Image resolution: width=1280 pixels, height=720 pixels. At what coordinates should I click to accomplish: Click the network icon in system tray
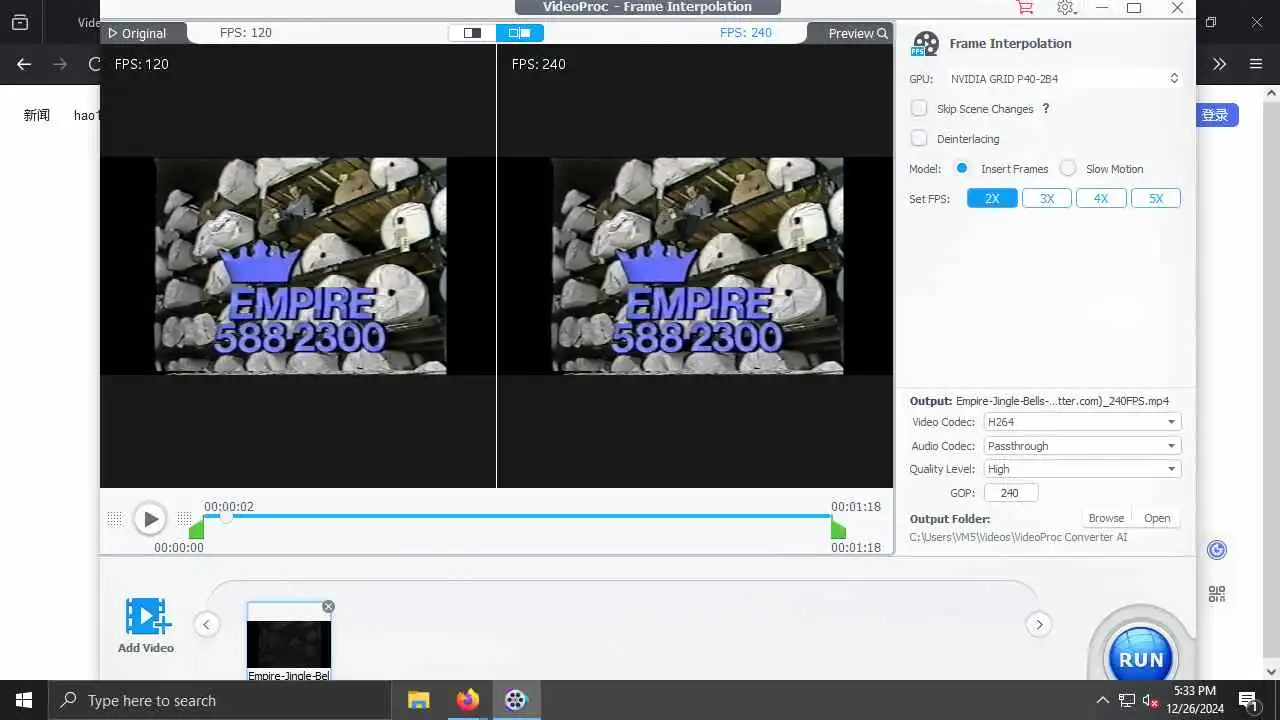(x=1127, y=700)
